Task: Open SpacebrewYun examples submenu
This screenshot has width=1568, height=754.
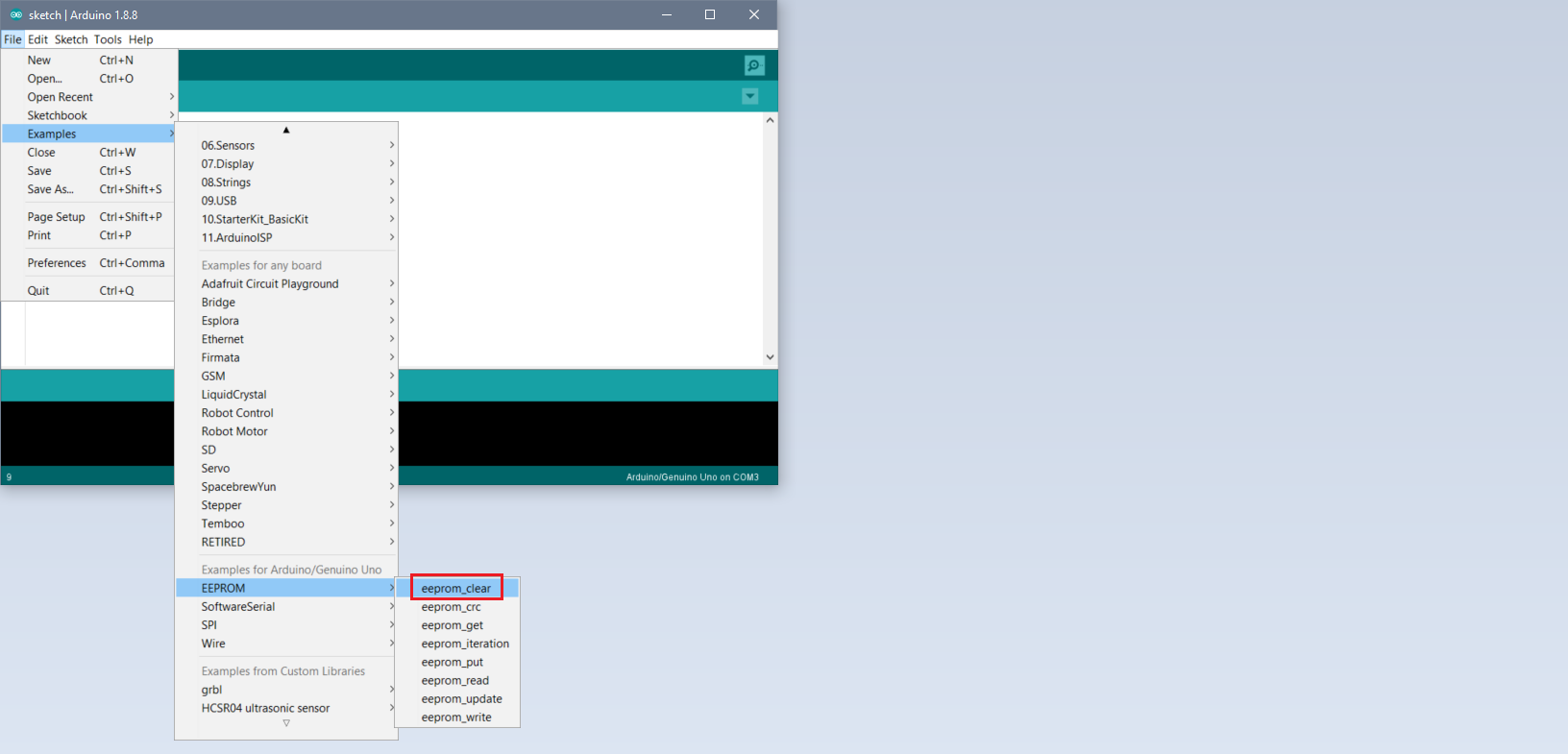Action: pos(286,487)
